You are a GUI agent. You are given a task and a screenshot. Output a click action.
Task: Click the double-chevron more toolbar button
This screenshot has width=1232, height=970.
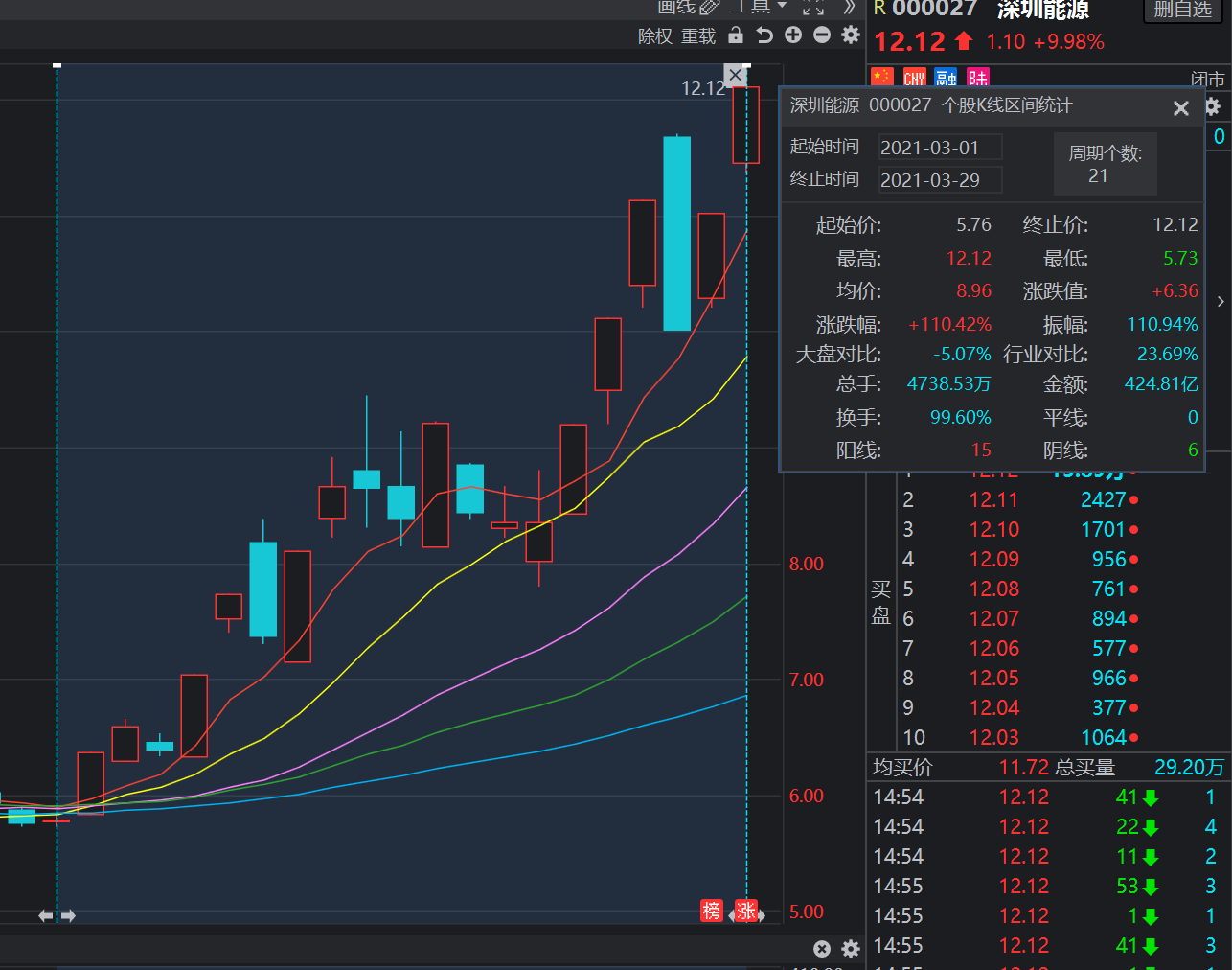(849, 8)
